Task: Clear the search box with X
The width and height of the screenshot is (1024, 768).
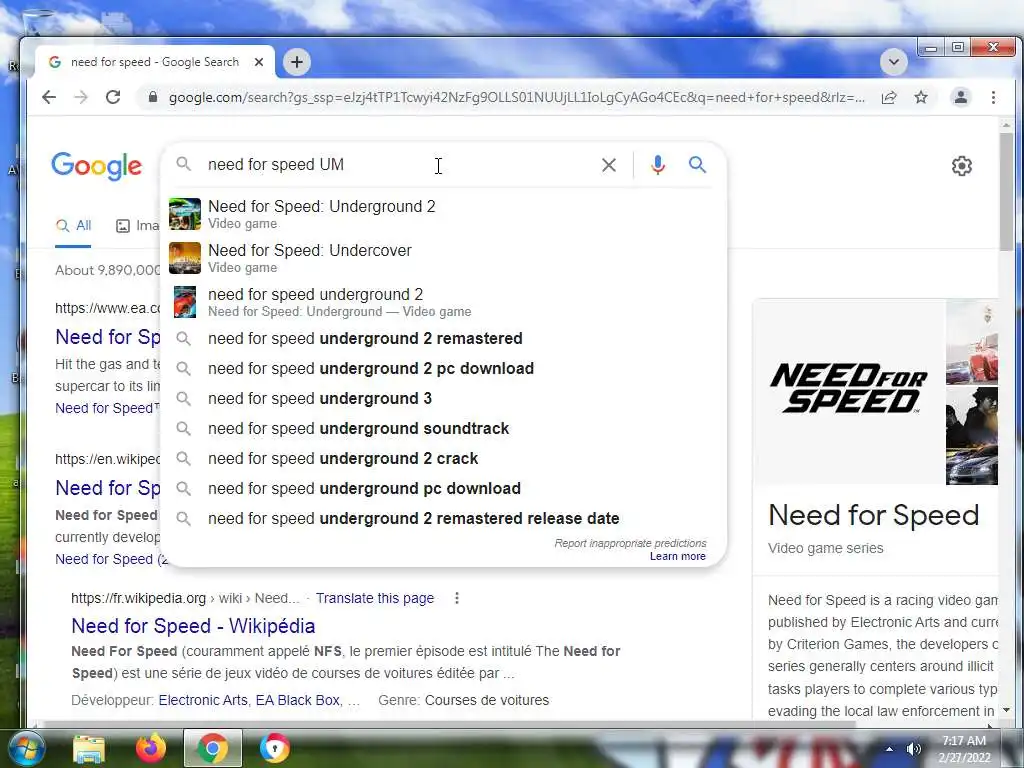Action: [609, 165]
